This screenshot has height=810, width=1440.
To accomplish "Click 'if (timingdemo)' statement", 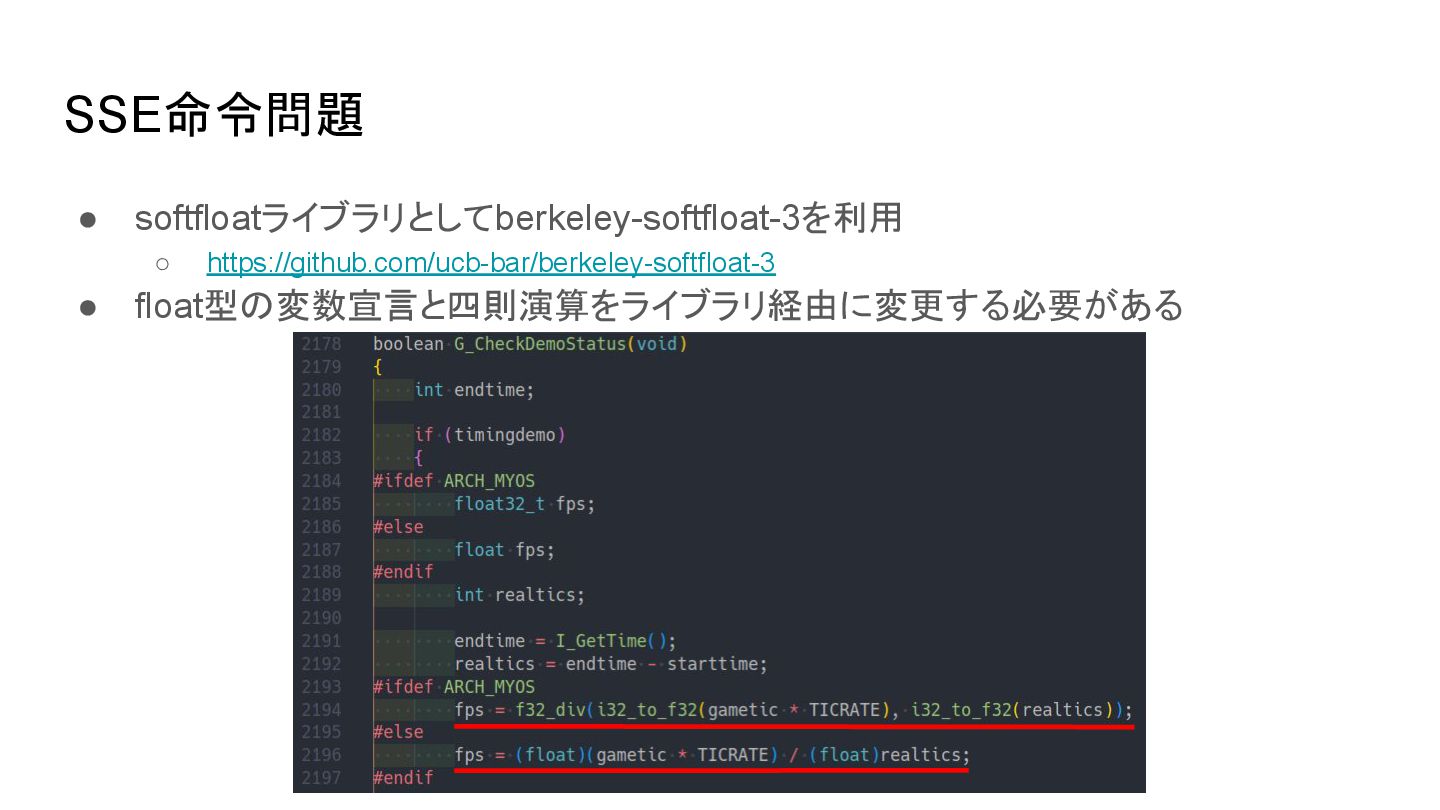I will click(x=490, y=435).
